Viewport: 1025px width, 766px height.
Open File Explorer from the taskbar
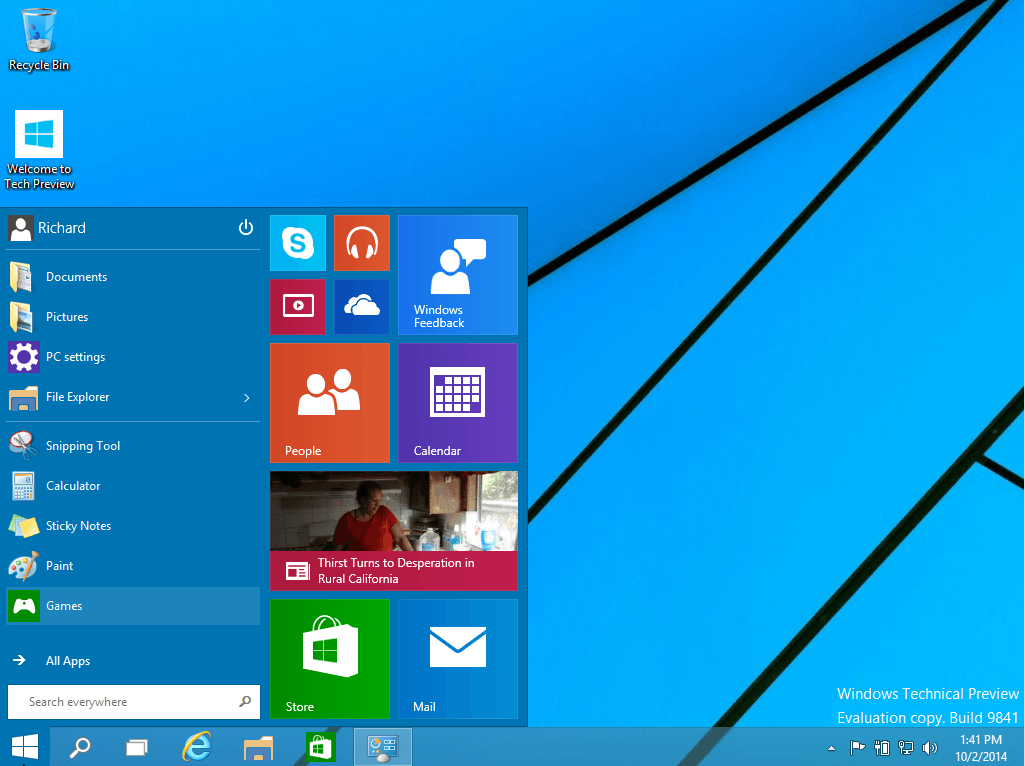click(258, 746)
